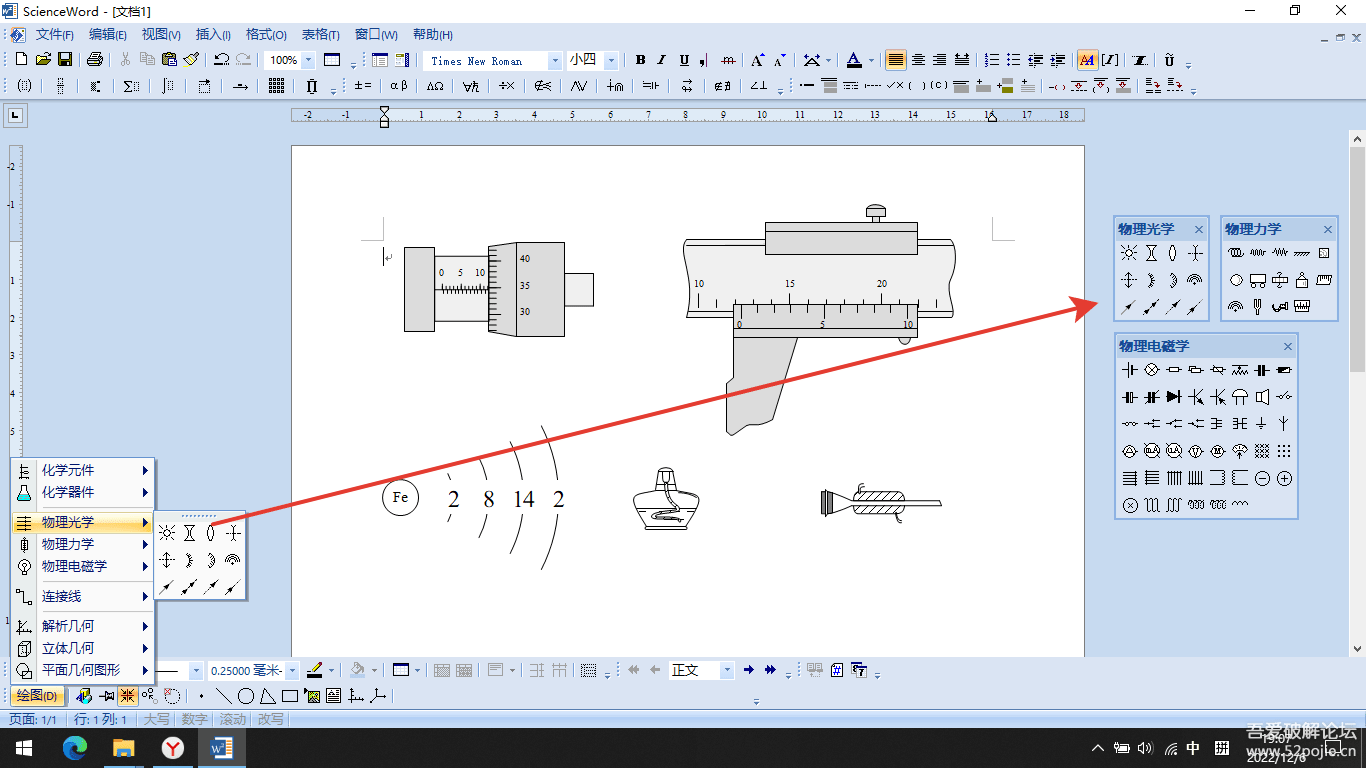The image size is (1366, 768).
Task: Insert a numbered list
Action: pos(992,60)
